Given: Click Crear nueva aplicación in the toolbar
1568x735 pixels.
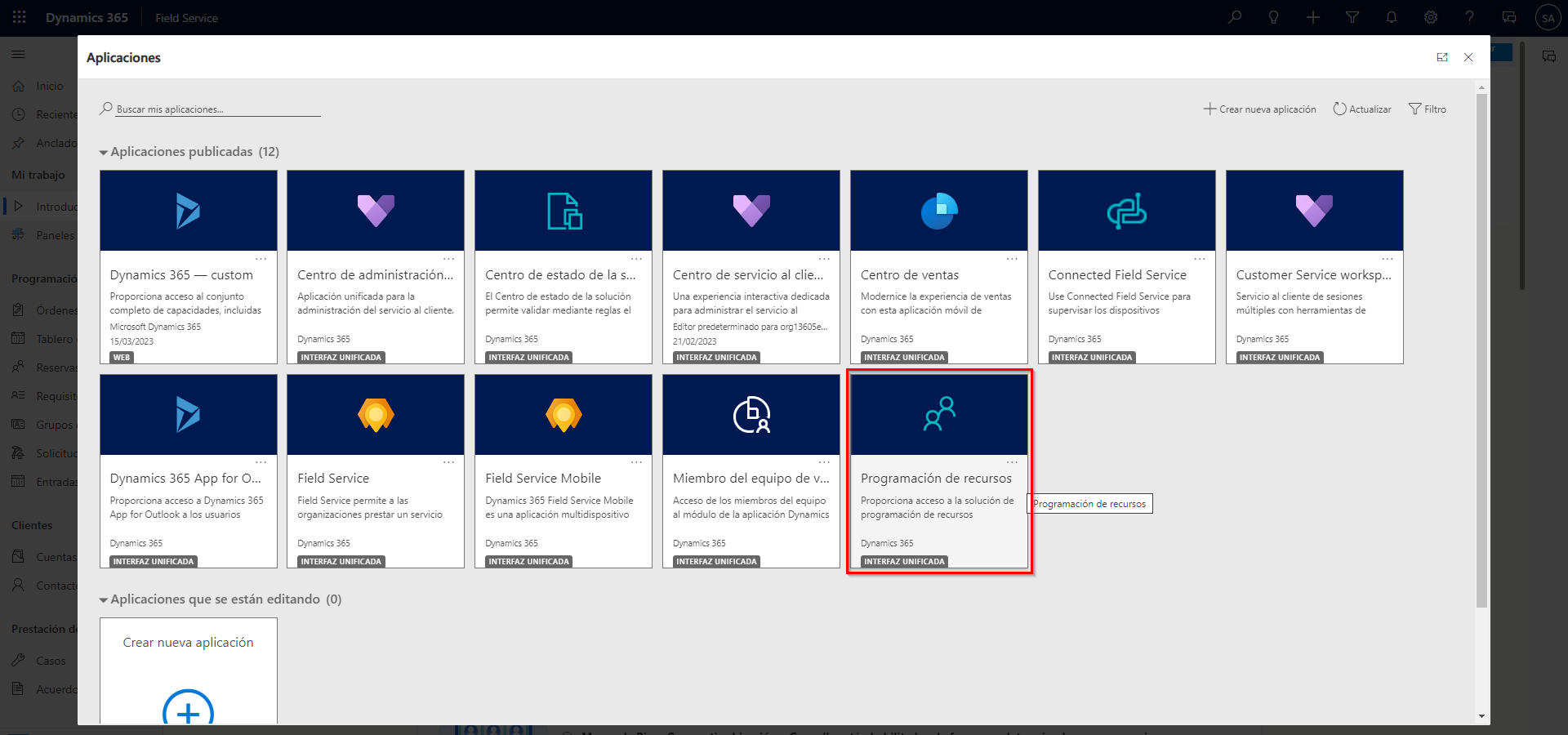Looking at the screenshot, I should [1259, 109].
